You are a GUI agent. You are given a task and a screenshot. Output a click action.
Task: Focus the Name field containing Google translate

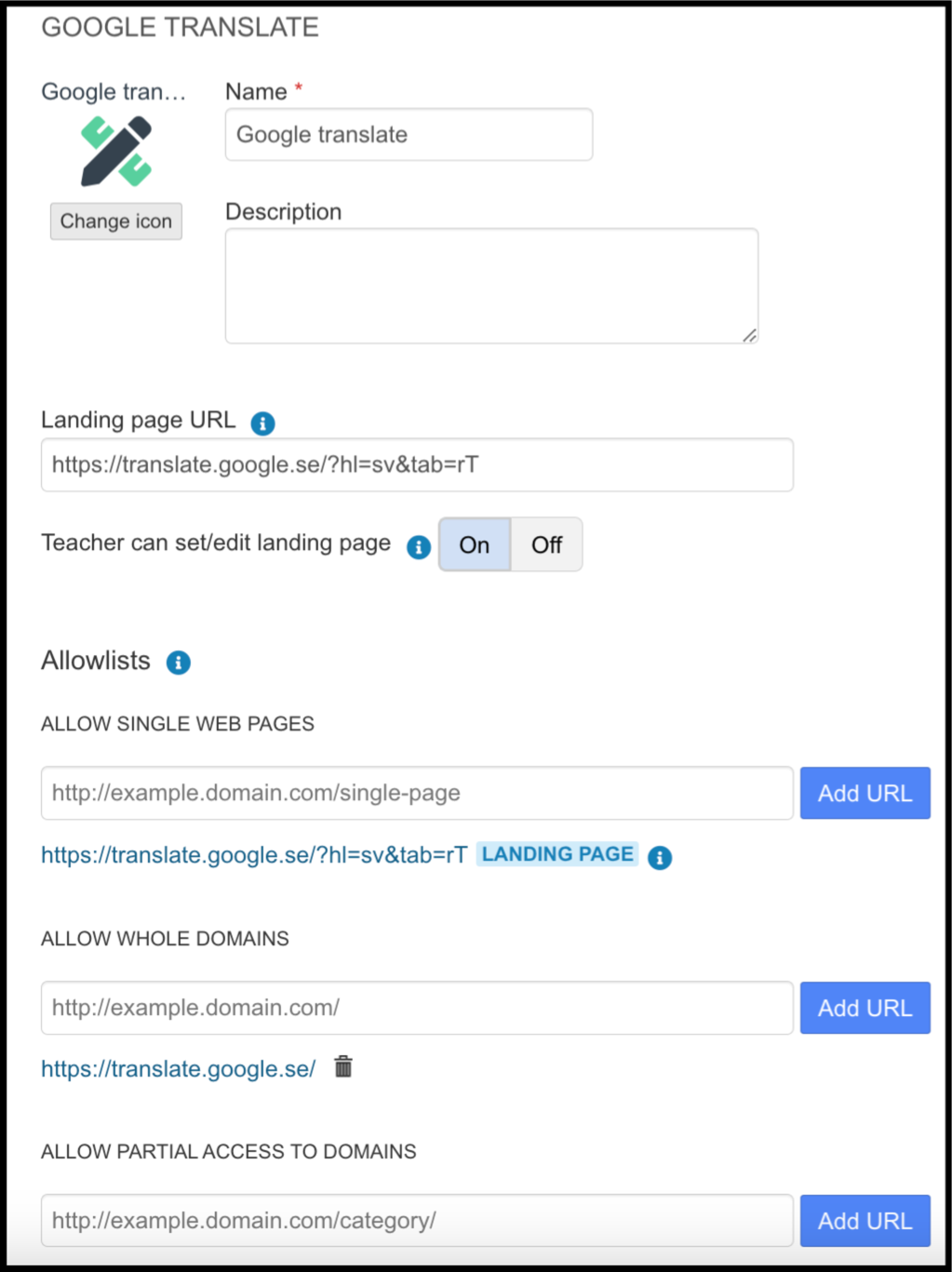(409, 135)
